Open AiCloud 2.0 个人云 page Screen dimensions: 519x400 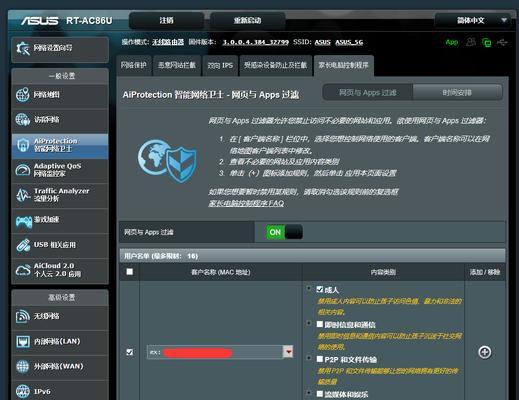[x=60, y=270]
